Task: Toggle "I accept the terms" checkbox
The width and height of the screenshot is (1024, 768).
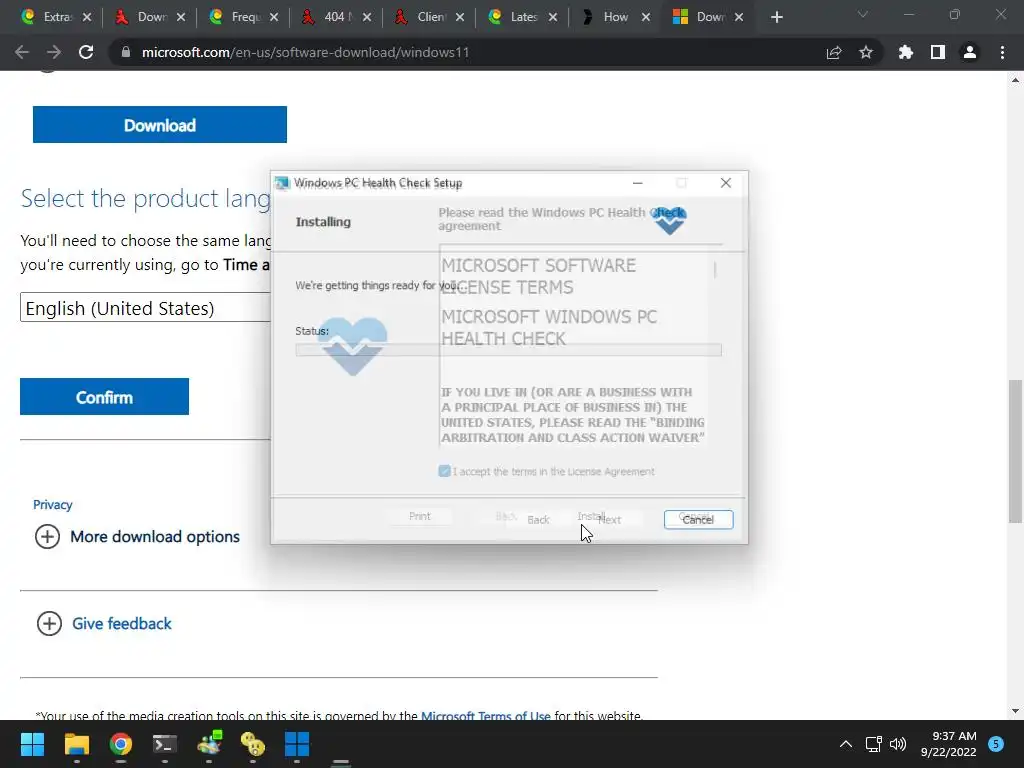Action: (444, 472)
